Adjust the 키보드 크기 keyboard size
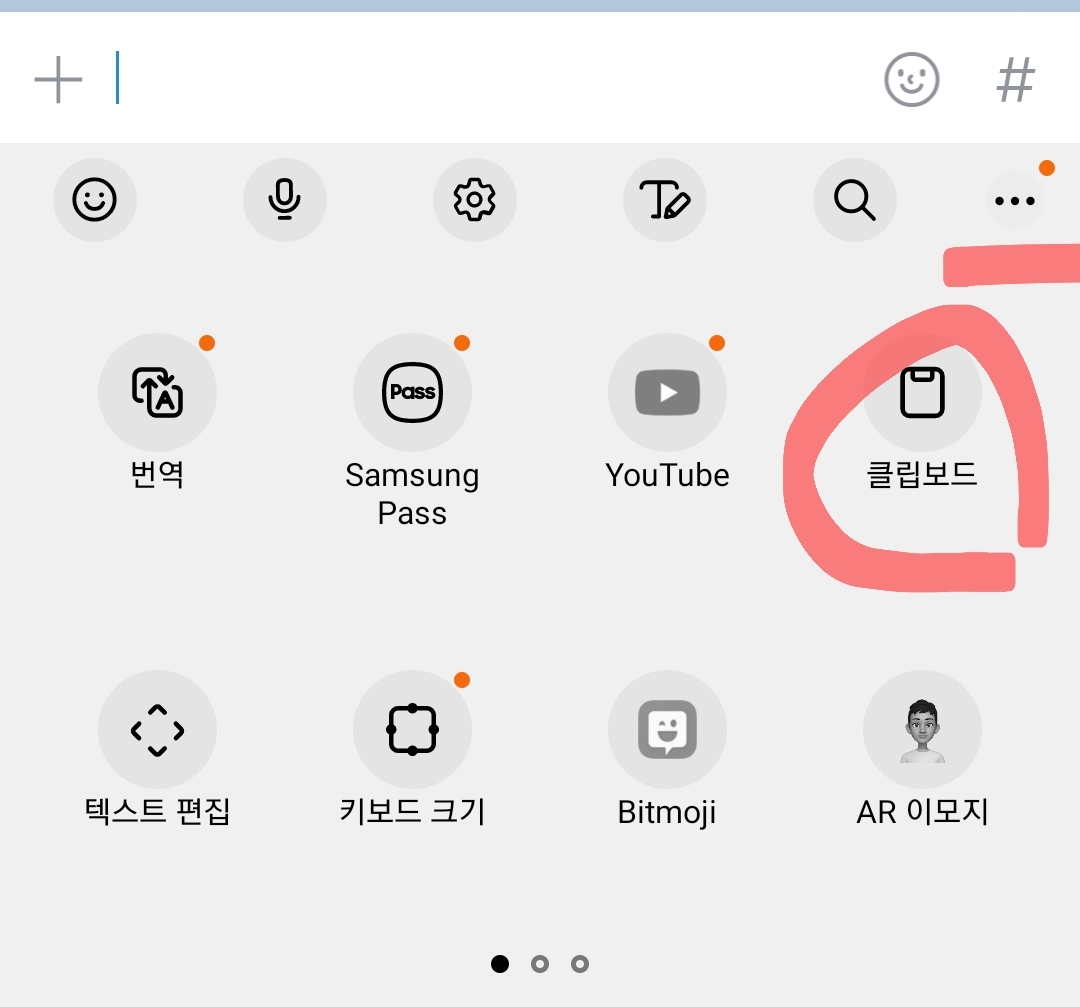 tap(412, 729)
